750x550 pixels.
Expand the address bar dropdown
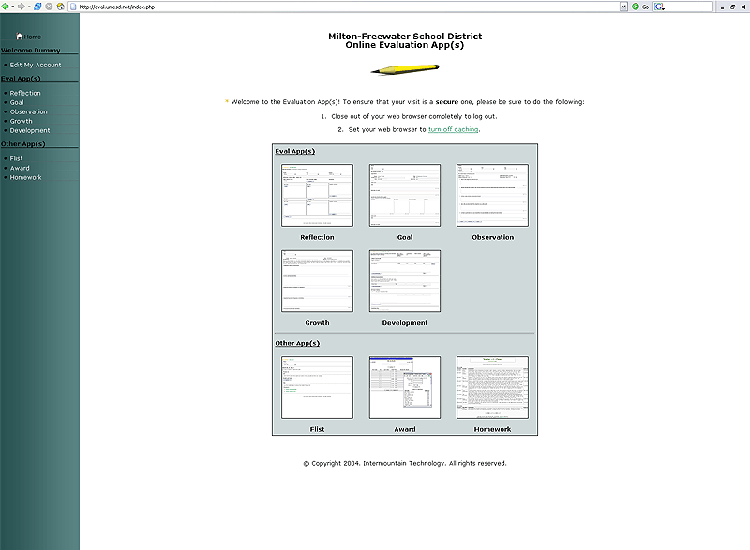pyautogui.click(x=624, y=7)
